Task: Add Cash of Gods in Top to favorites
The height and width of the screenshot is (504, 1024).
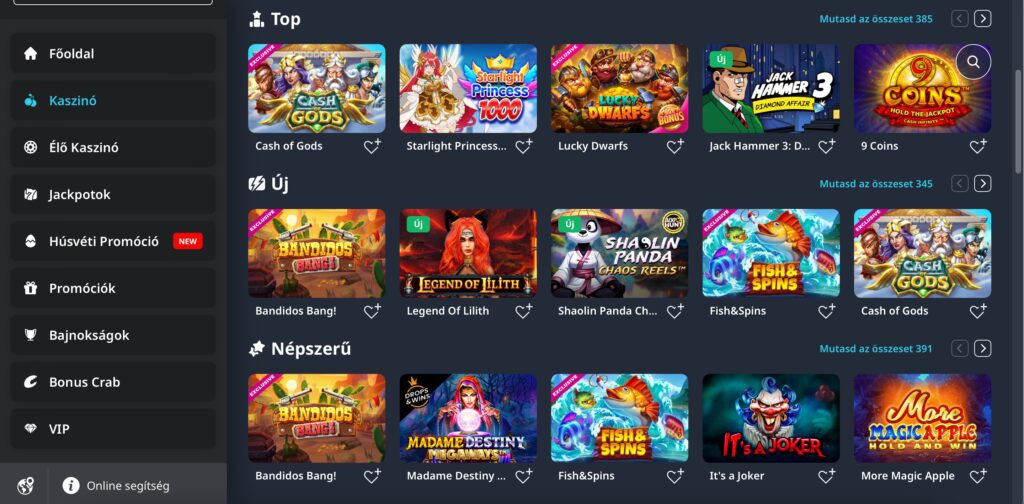Action: click(372, 146)
